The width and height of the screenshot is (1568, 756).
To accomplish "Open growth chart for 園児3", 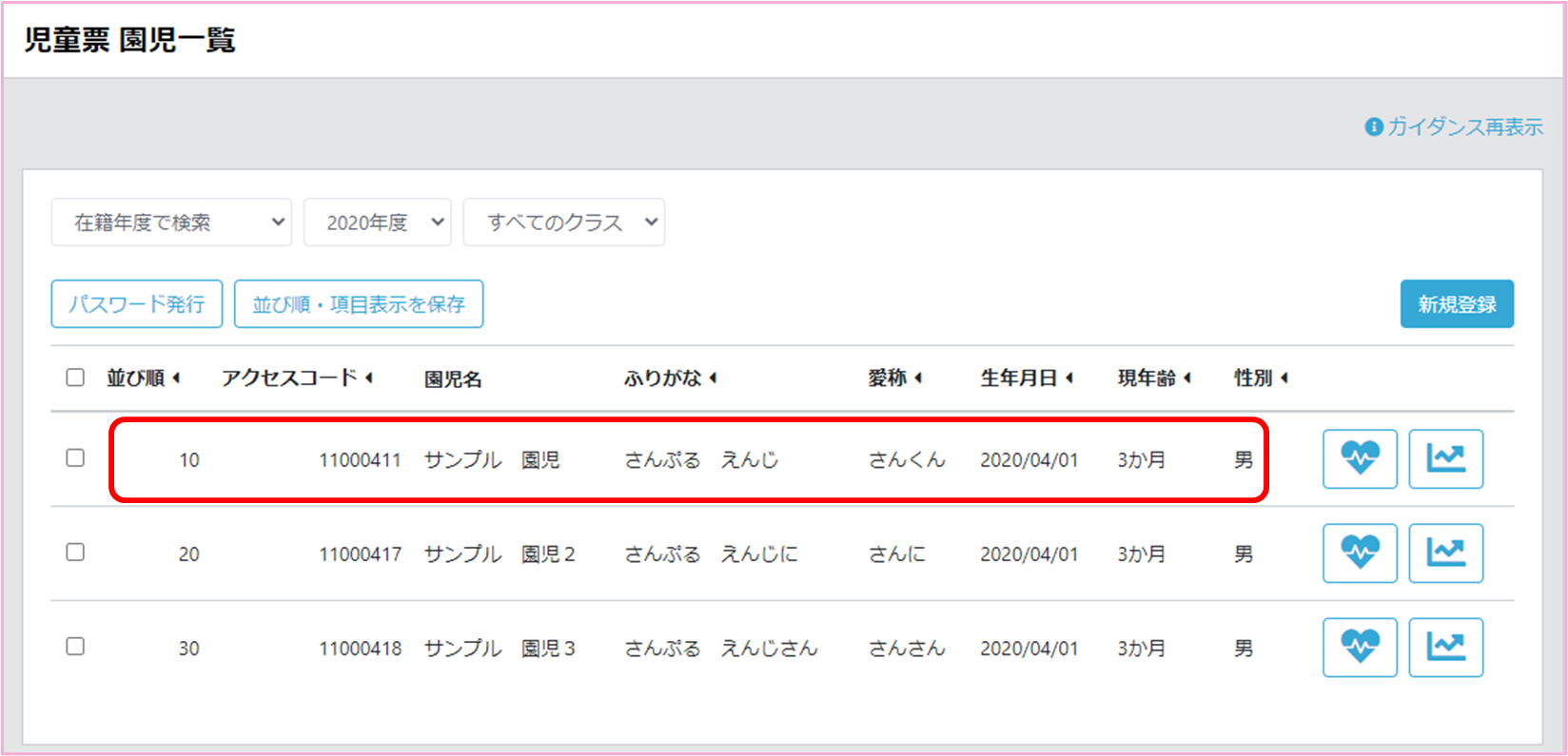I will (1445, 648).
